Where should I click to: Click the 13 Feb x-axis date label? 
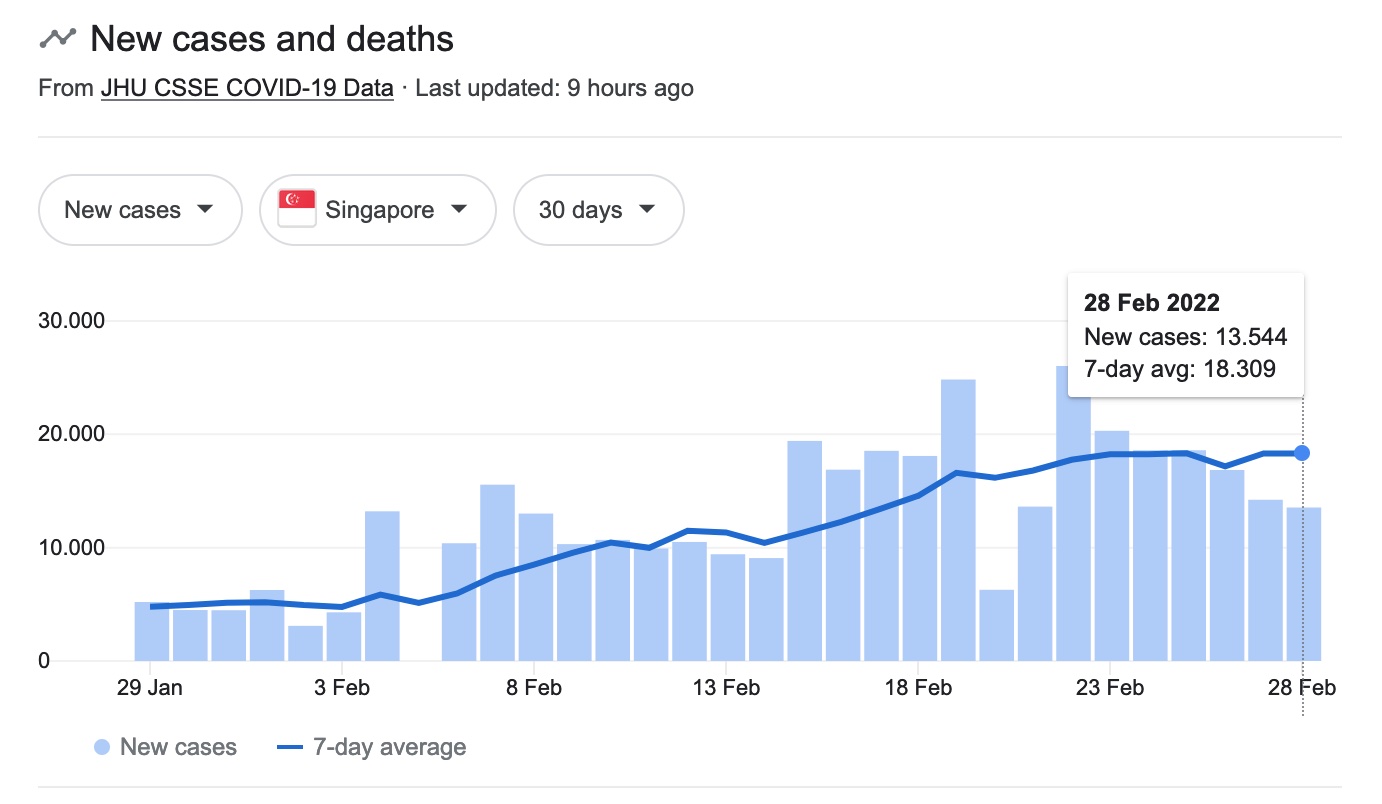coord(726,688)
